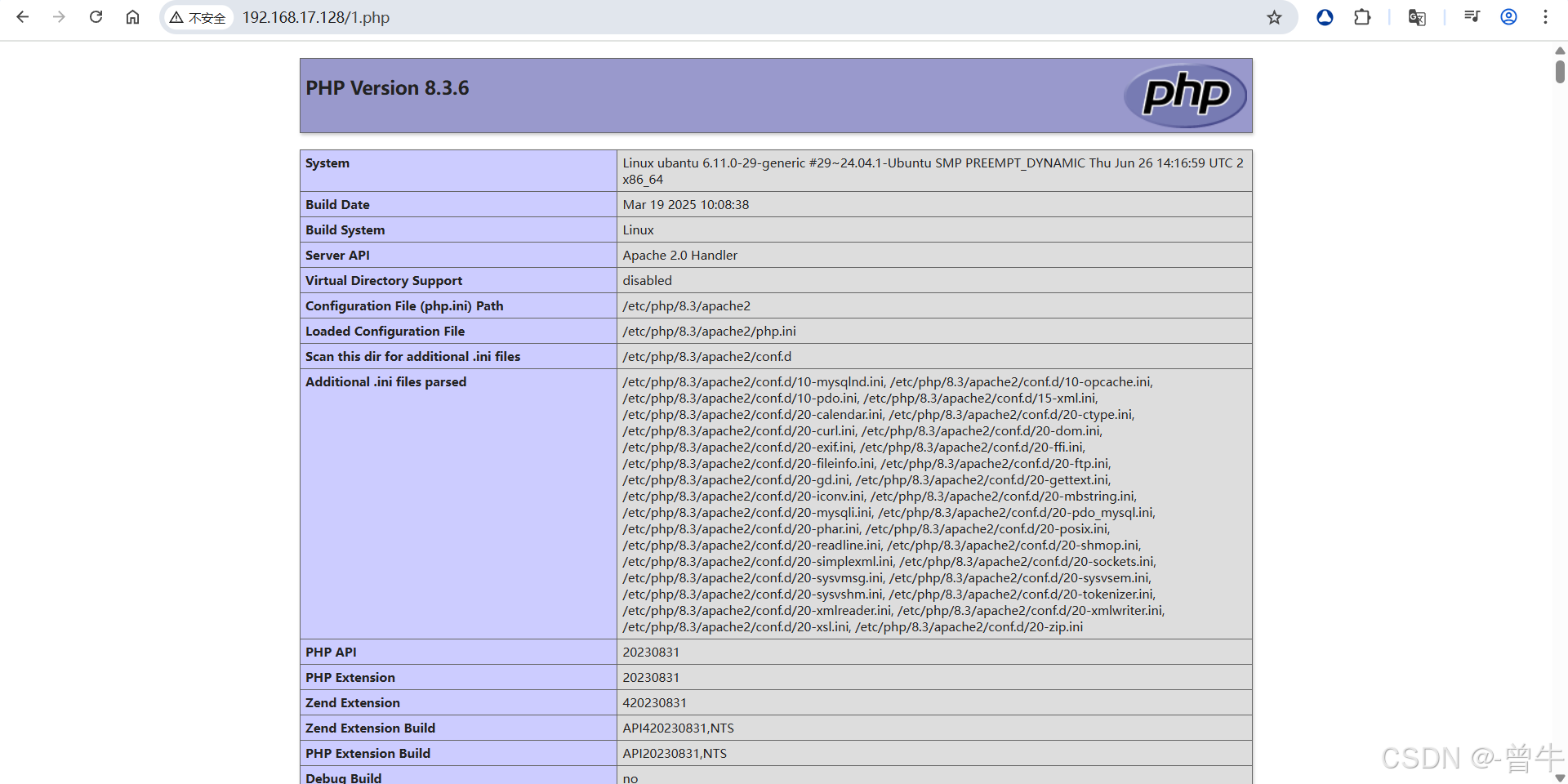1568x784 pixels.
Task: Select the 10-mysqlnd.ini file path text
Action: click(x=753, y=382)
